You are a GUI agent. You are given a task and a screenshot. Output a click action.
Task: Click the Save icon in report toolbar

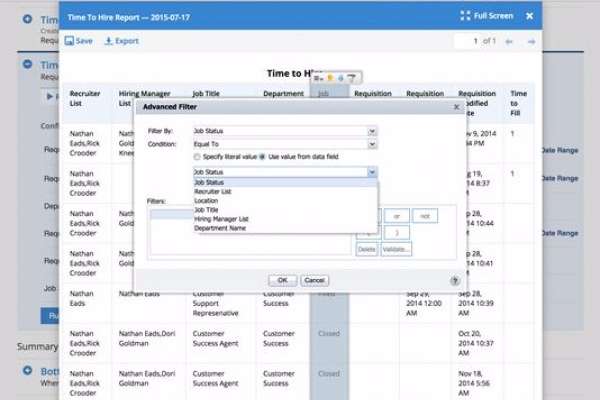69,41
